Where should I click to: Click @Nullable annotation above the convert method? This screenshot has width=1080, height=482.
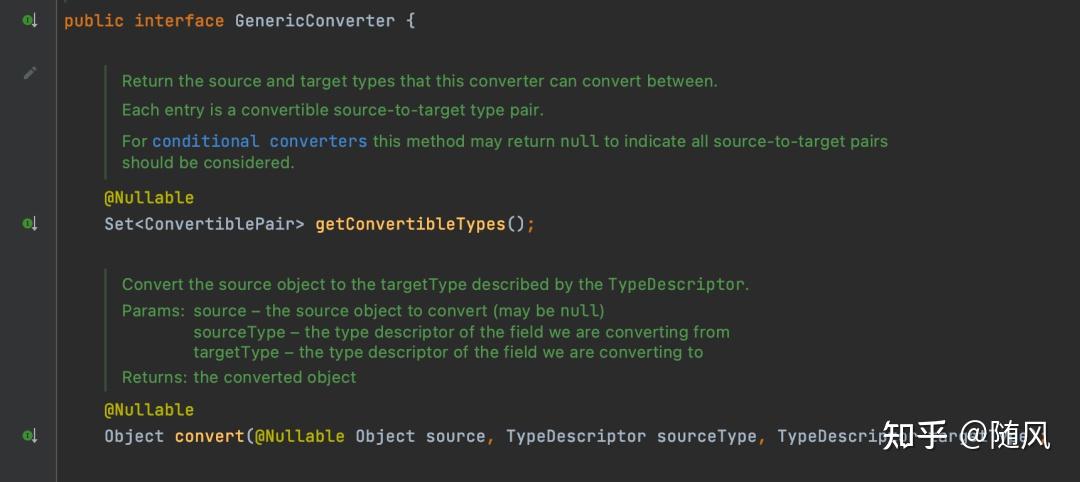coord(149,410)
